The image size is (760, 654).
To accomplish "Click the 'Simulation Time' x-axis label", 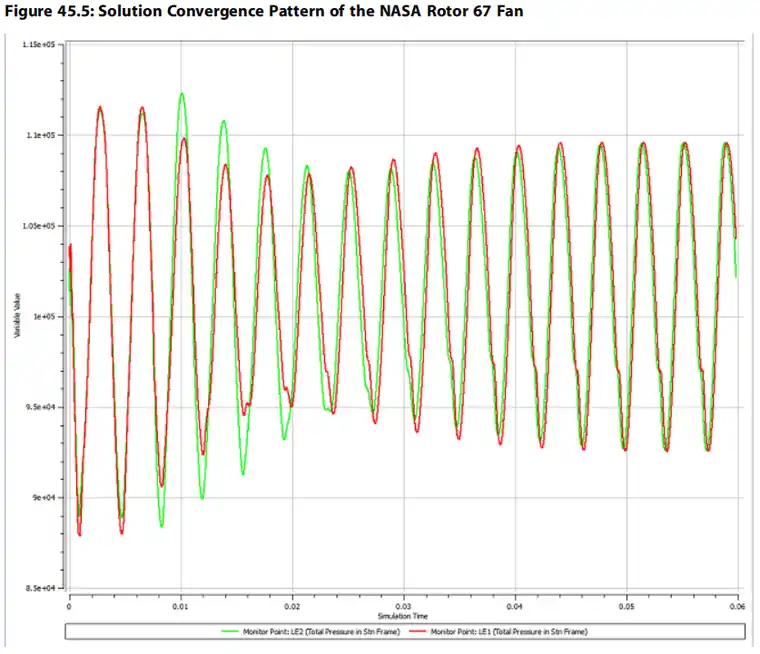I will pos(403,616).
